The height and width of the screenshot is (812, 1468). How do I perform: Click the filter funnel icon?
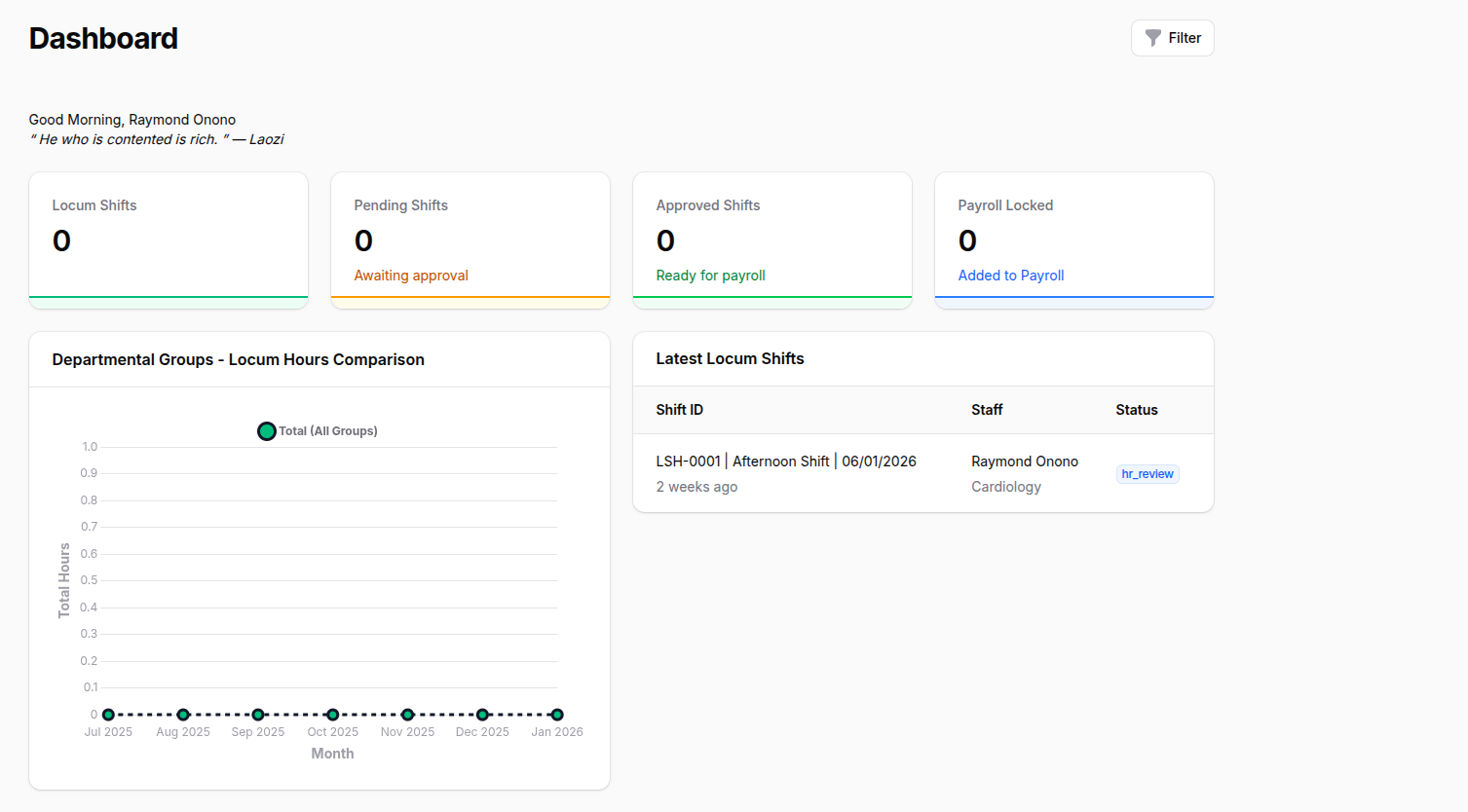tap(1154, 37)
